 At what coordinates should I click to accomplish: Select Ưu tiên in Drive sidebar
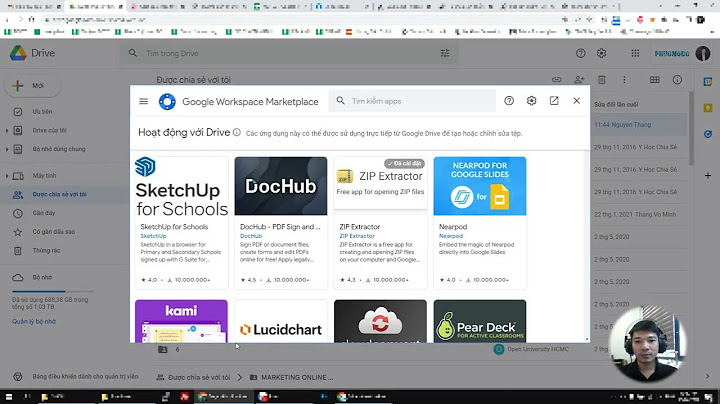(x=42, y=112)
